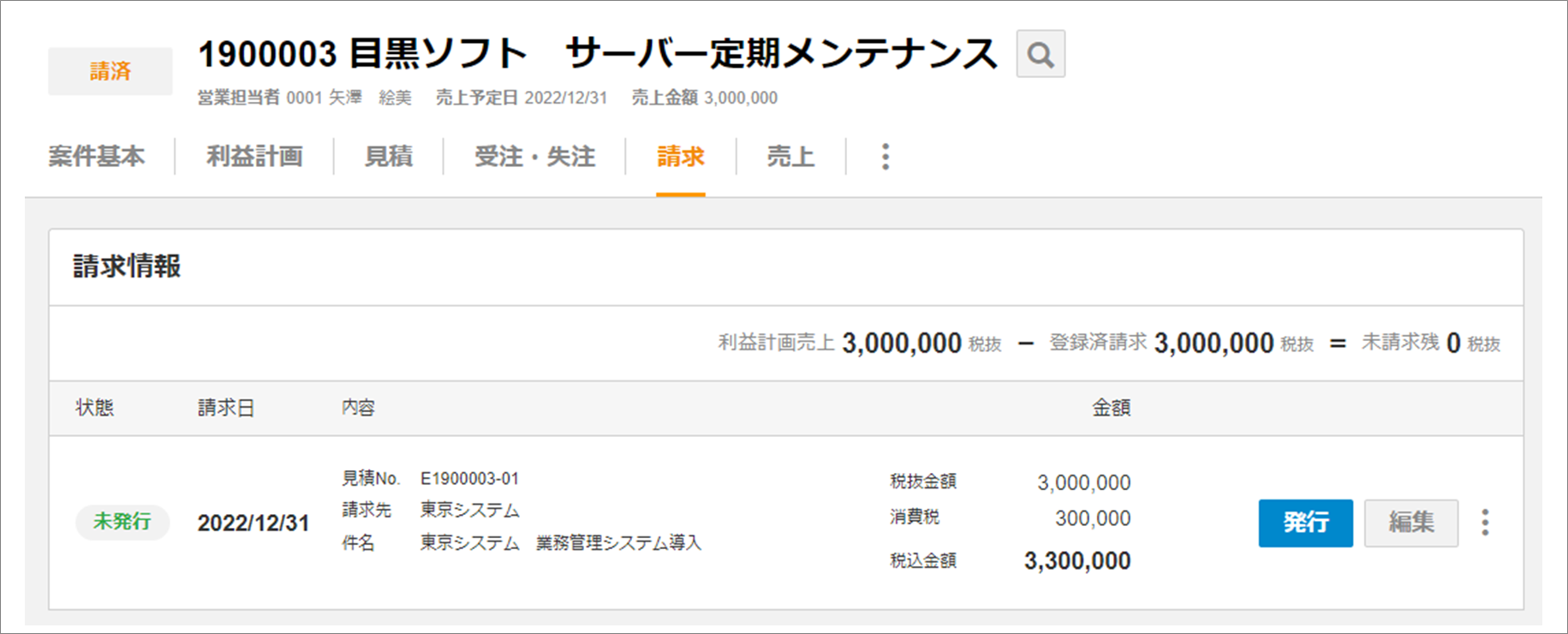Image resolution: width=1568 pixels, height=634 pixels.
Task: Click the estimate number E1900003-01
Action: pyautogui.click(x=469, y=478)
